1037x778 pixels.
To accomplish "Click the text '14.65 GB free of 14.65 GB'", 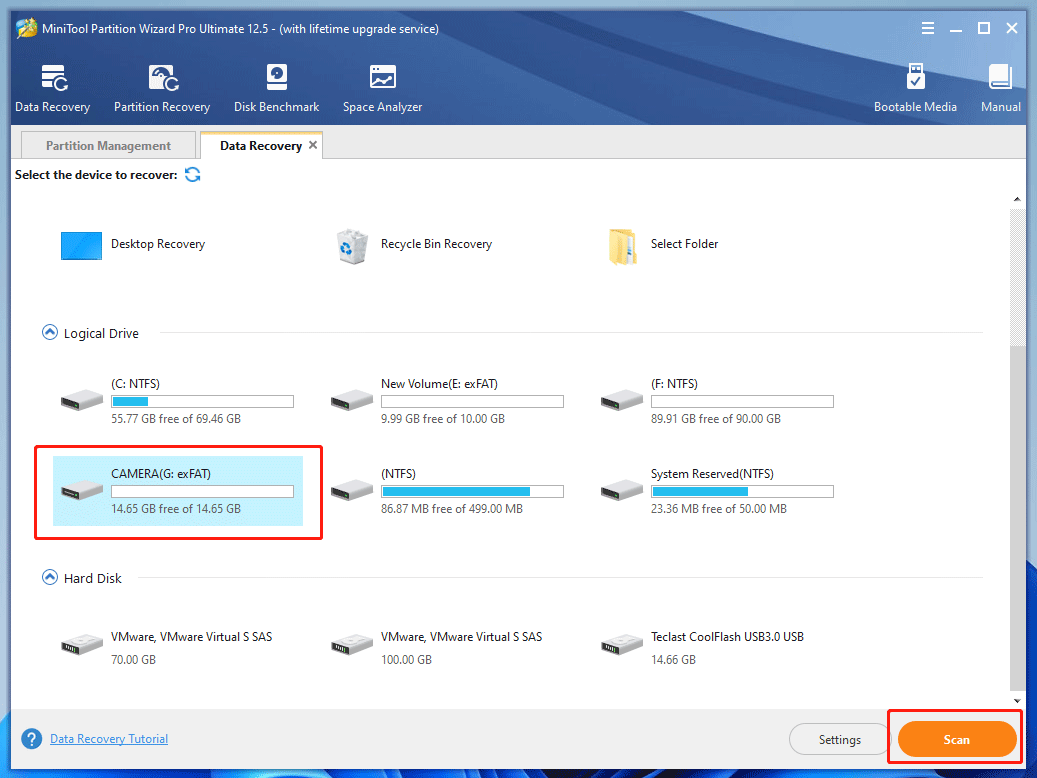I will [x=176, y=509].
